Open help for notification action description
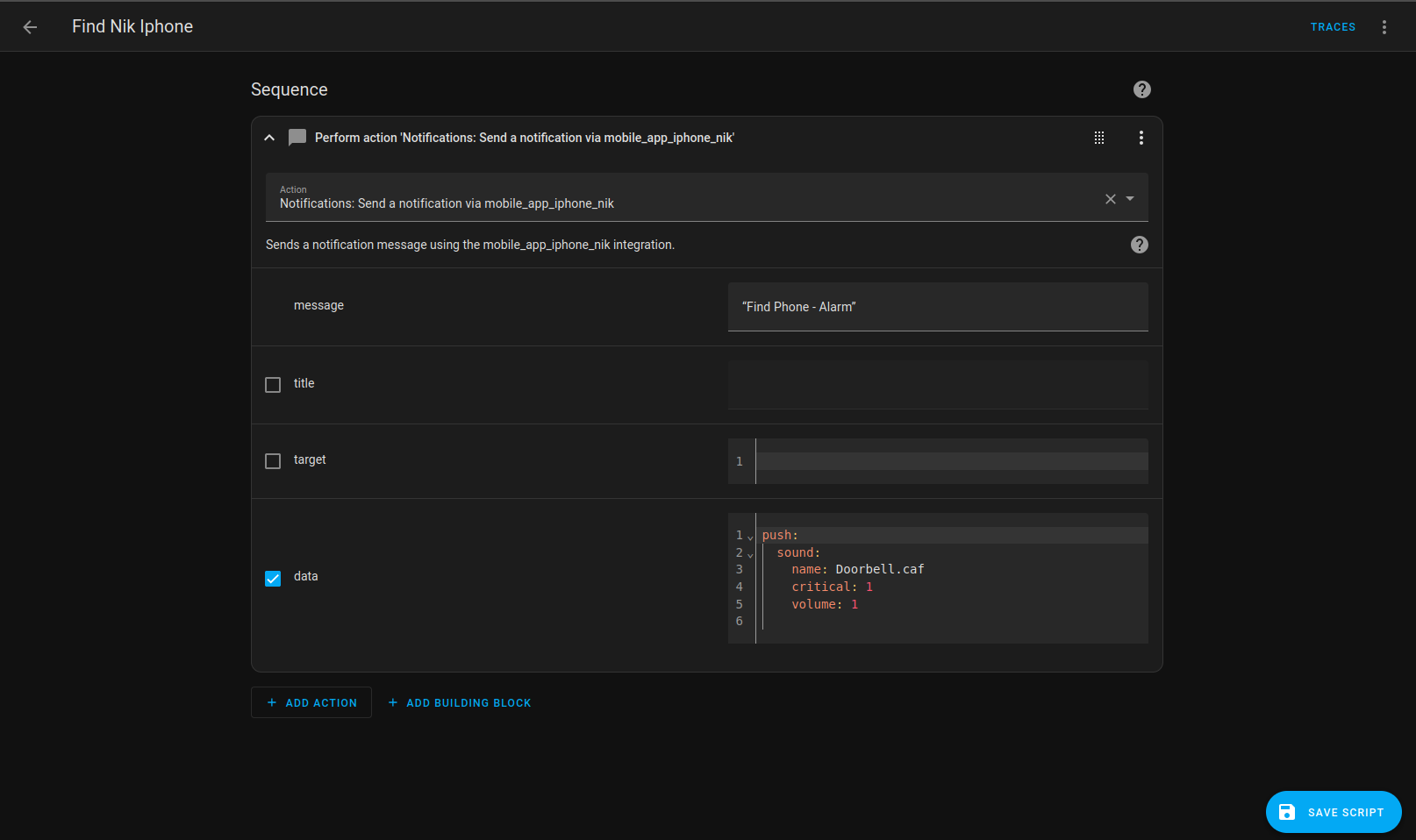 pyautogui.click(x=1139, y=245)
